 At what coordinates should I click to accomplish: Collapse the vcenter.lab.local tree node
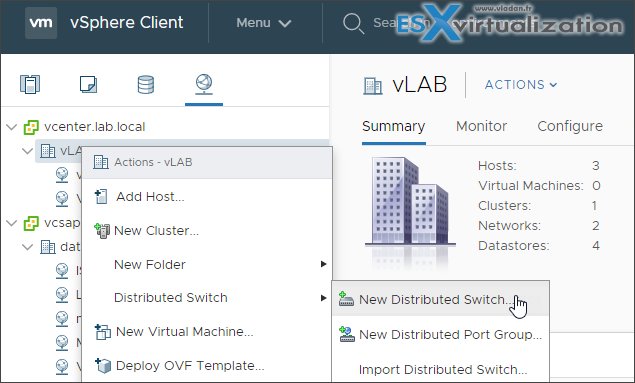(12, 127)
